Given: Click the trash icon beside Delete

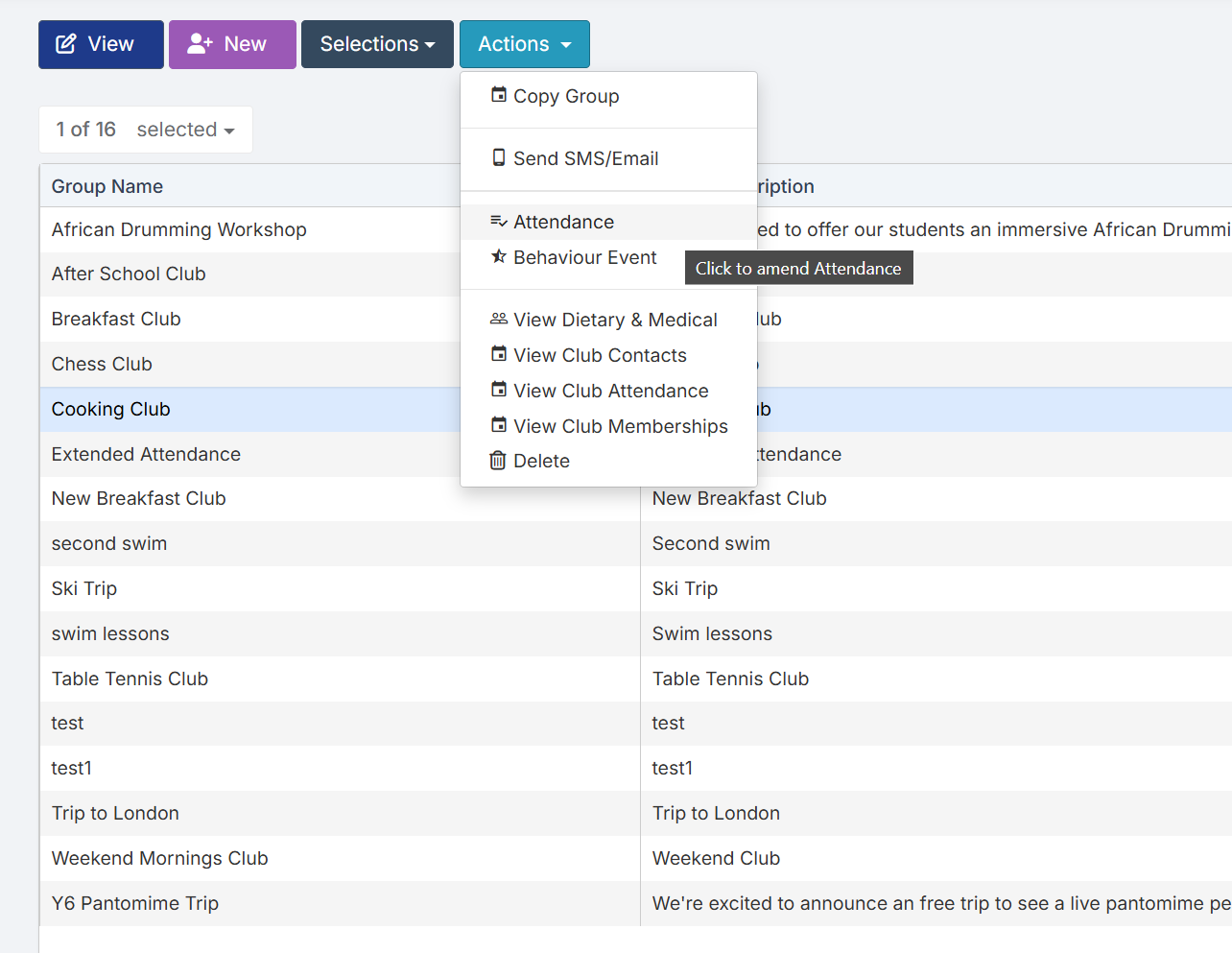Looking at the screenshot, I should pyautogui.click(x=498, y=461).
